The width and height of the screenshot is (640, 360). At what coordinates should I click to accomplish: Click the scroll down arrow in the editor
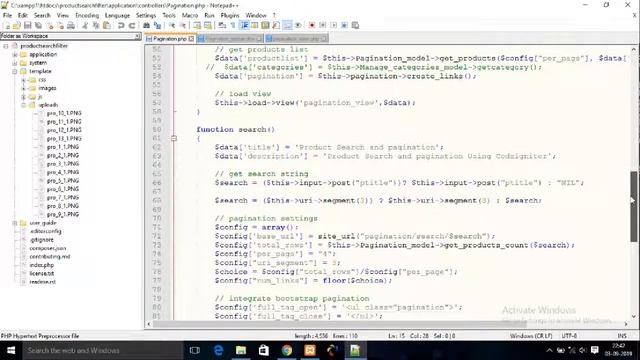click(x=633, y=316)
